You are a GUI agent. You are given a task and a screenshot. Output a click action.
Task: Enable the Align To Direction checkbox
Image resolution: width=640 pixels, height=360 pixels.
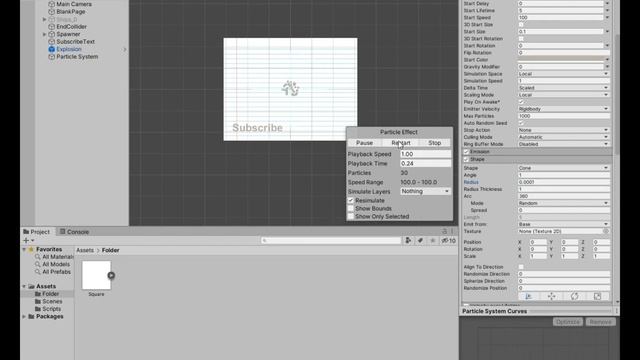(521, 267)
